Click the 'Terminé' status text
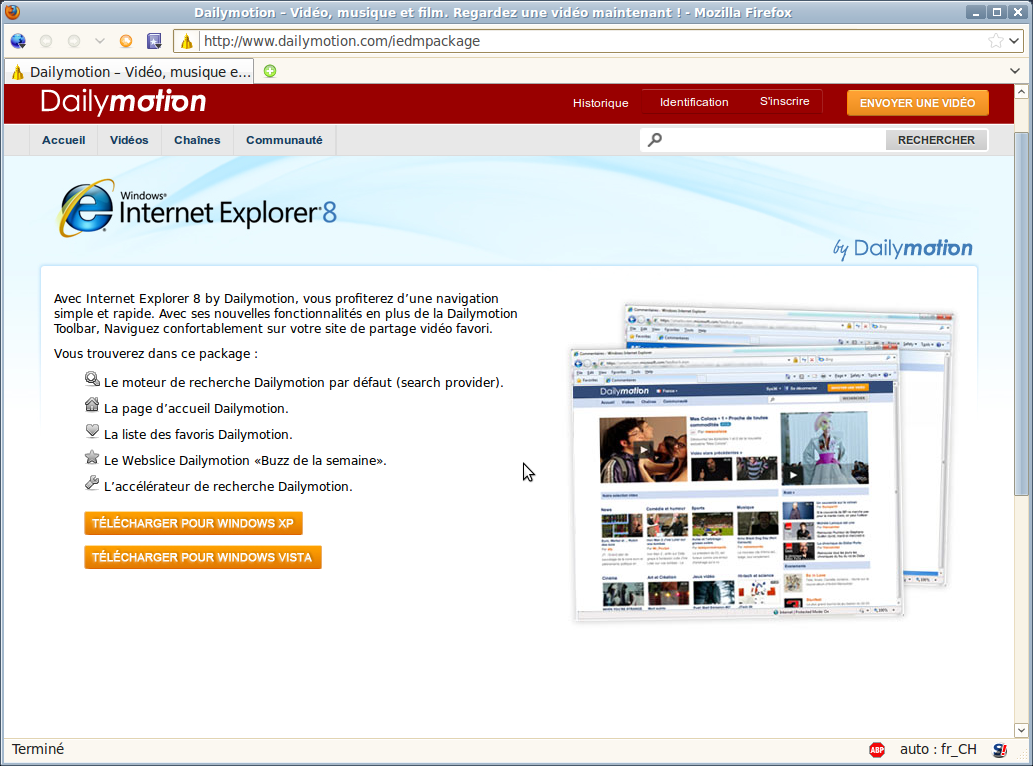The image size is (1033, 766). click(38, 750)
